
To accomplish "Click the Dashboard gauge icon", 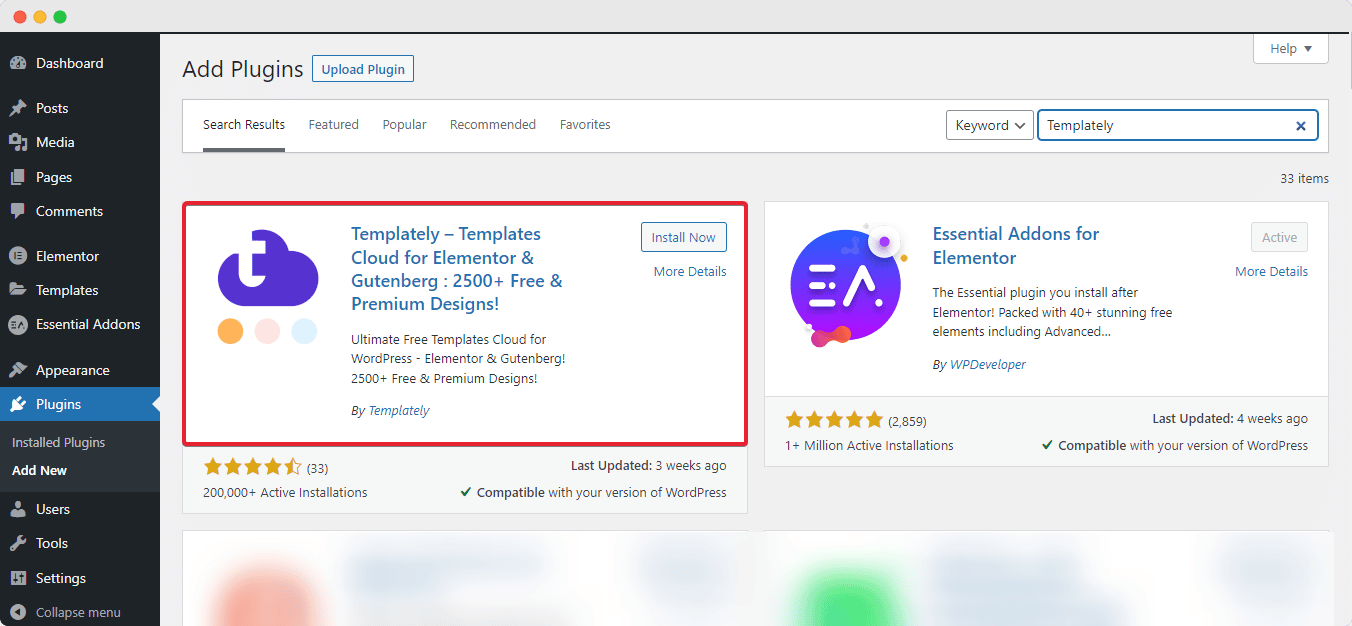I will click(18, 63).
